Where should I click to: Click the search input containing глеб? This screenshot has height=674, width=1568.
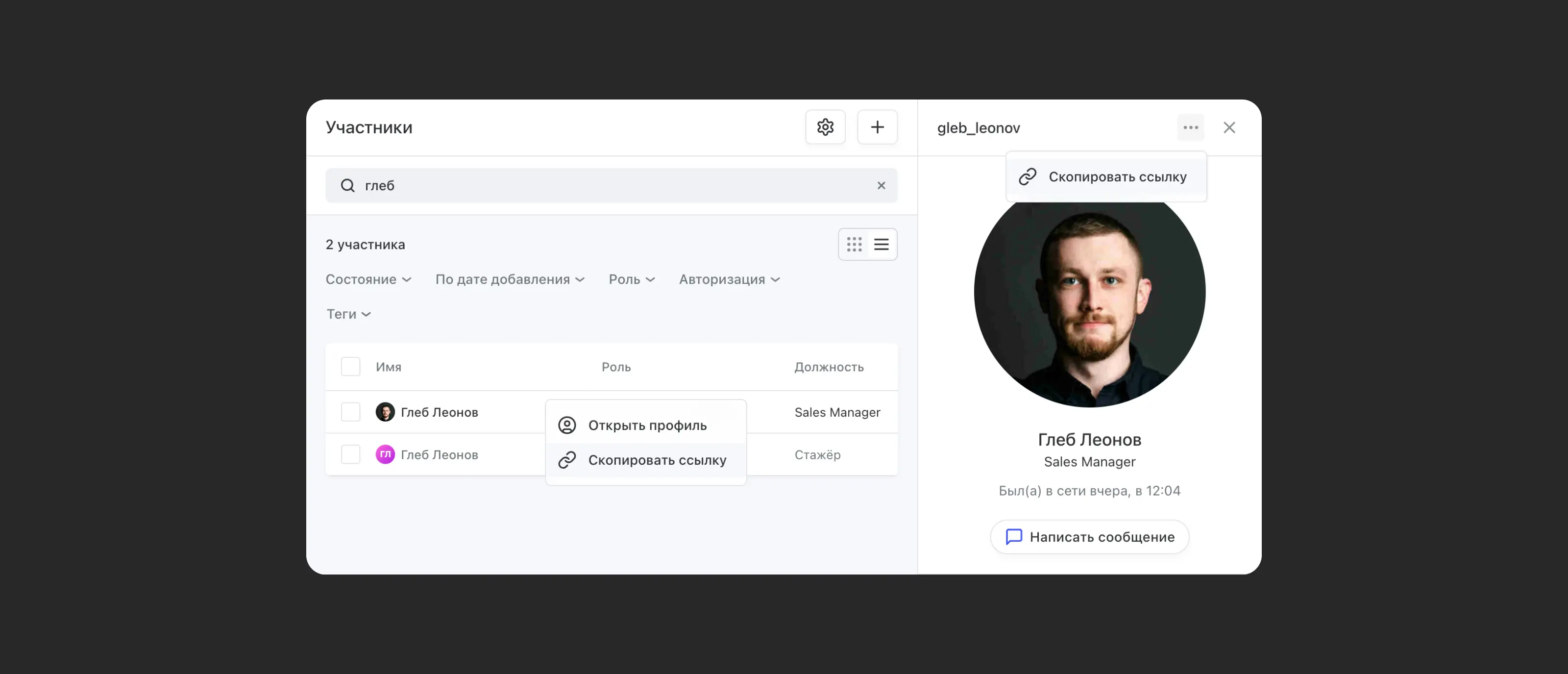[609, 186]
